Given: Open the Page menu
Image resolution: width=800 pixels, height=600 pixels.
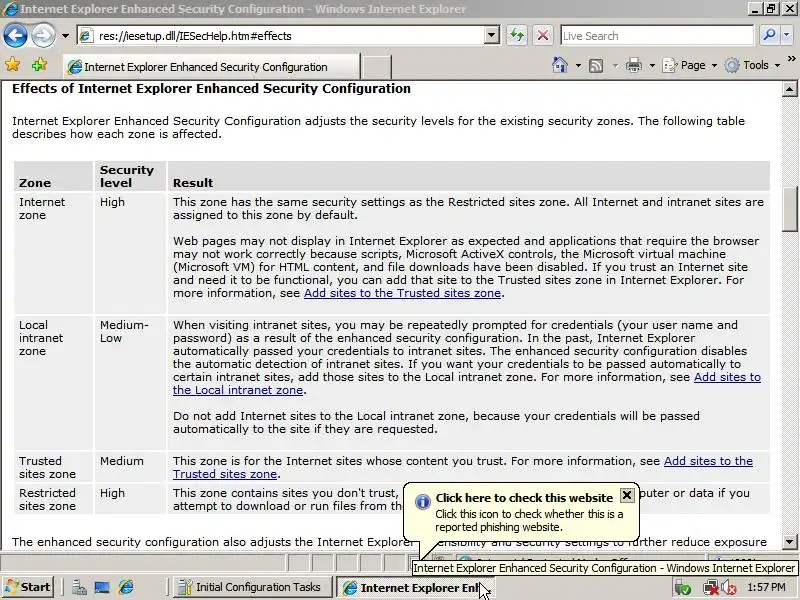Looking at the screenshot, I should coord(689,65).
